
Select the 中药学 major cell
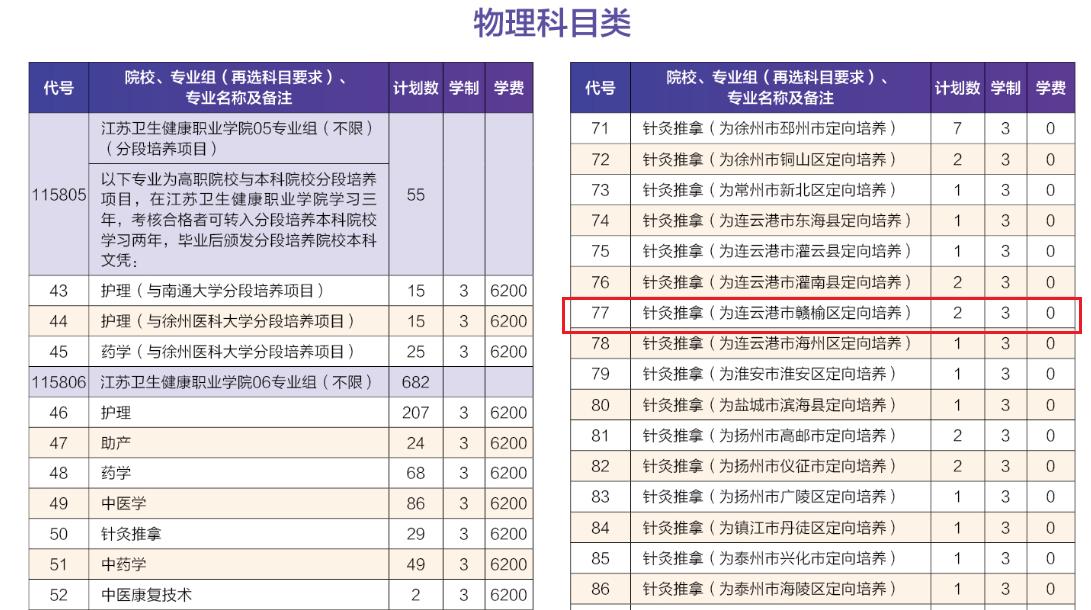[124, 565]
